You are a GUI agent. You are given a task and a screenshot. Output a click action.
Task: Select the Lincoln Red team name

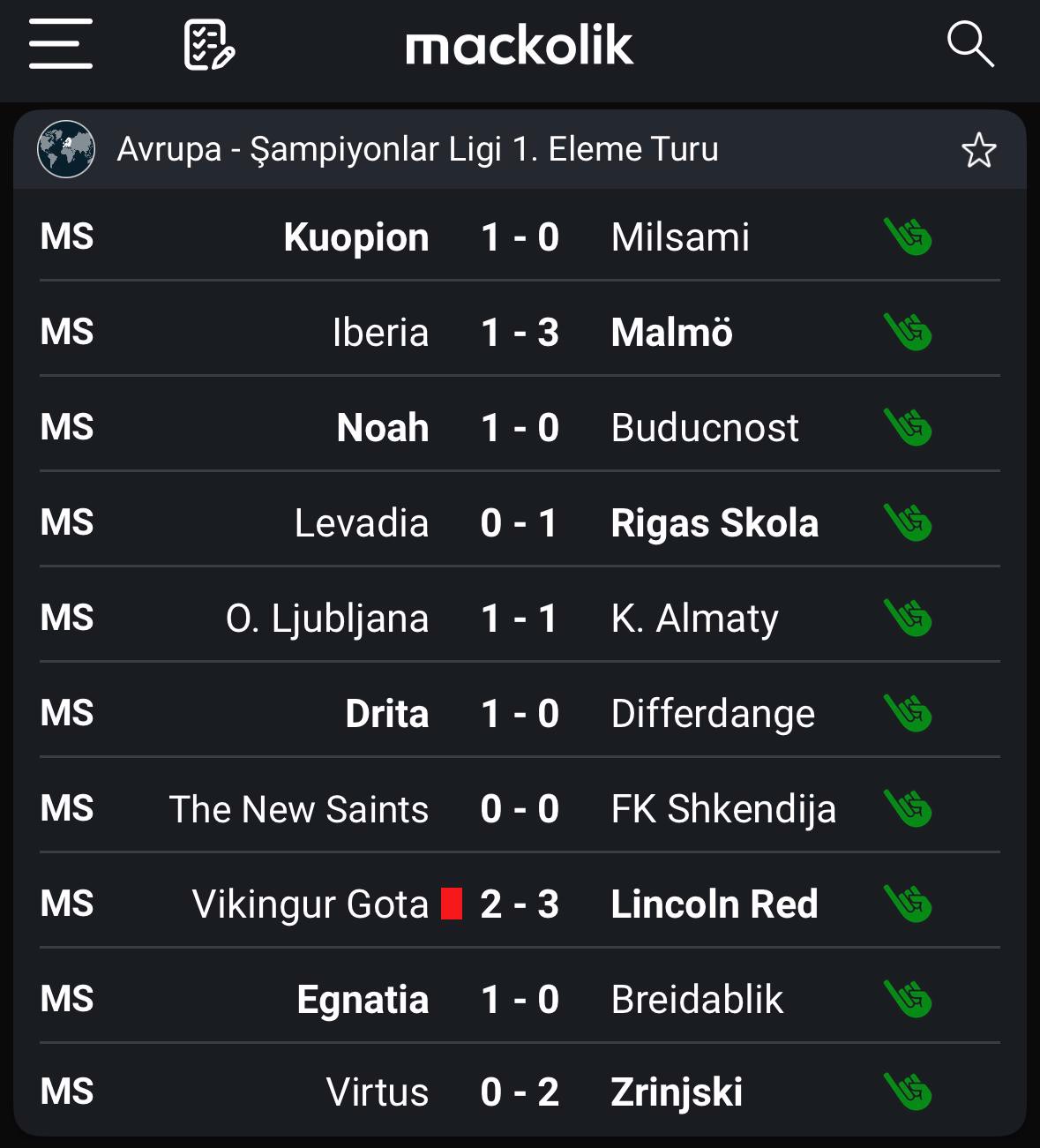tap(715, 904)
